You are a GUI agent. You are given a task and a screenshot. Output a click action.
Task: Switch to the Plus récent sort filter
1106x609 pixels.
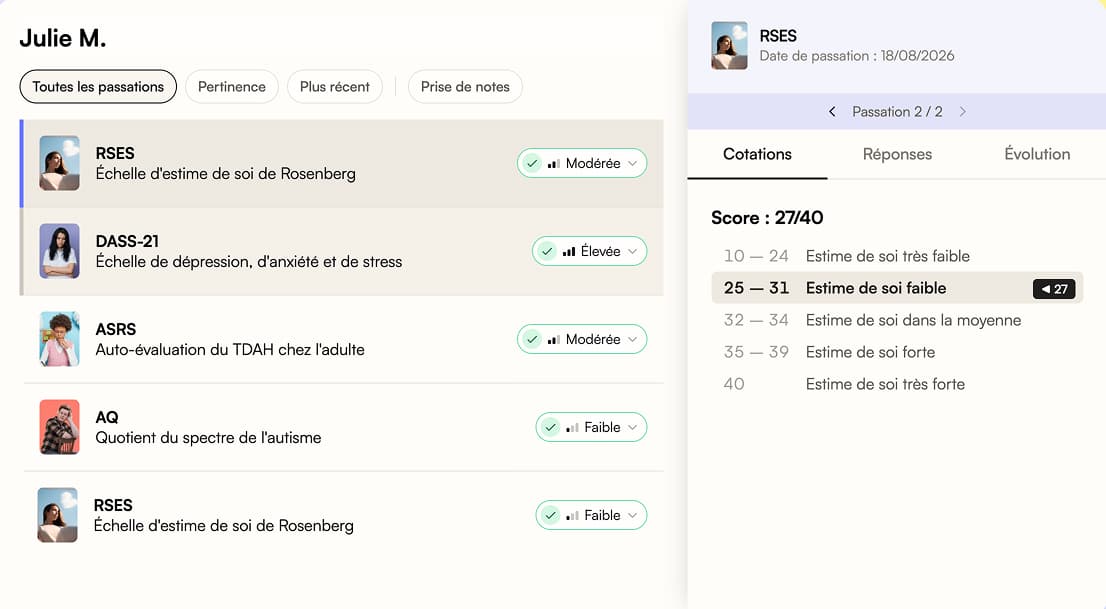point(335,87)
